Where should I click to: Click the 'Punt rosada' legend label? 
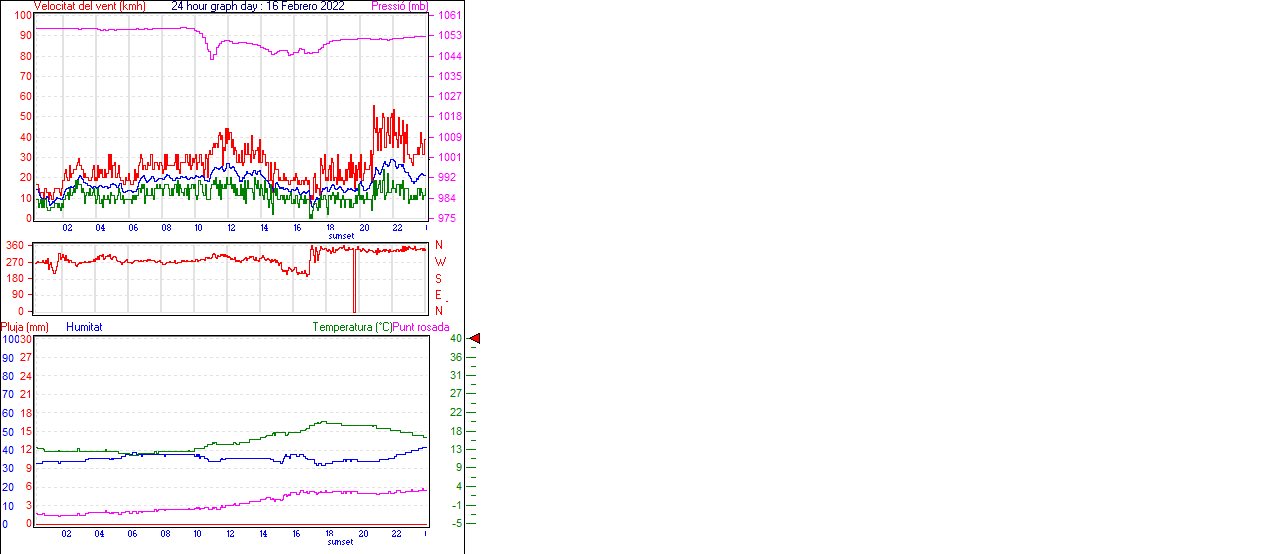421,327
